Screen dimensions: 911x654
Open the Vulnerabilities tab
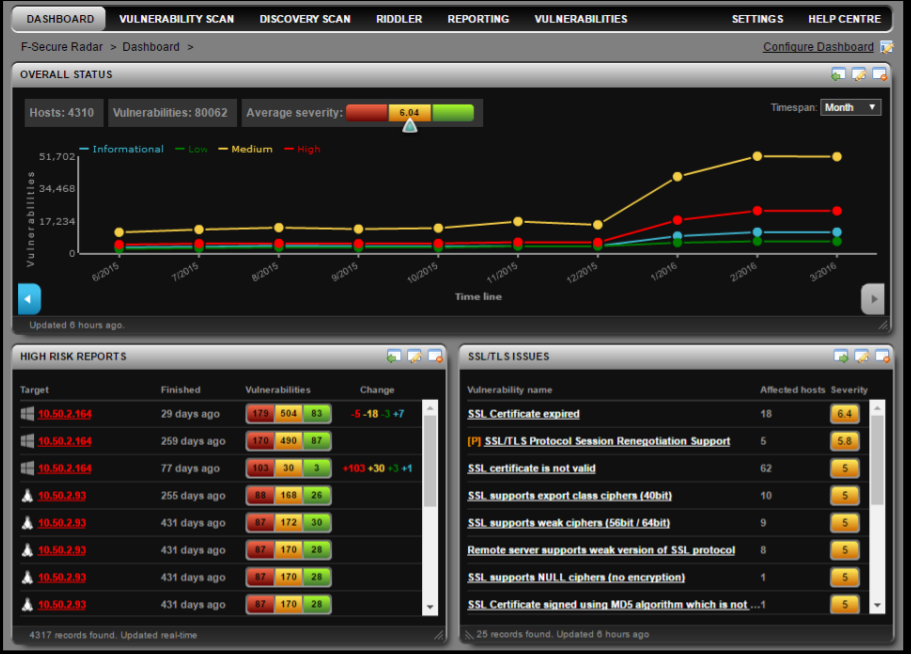[x=581, y=19]
